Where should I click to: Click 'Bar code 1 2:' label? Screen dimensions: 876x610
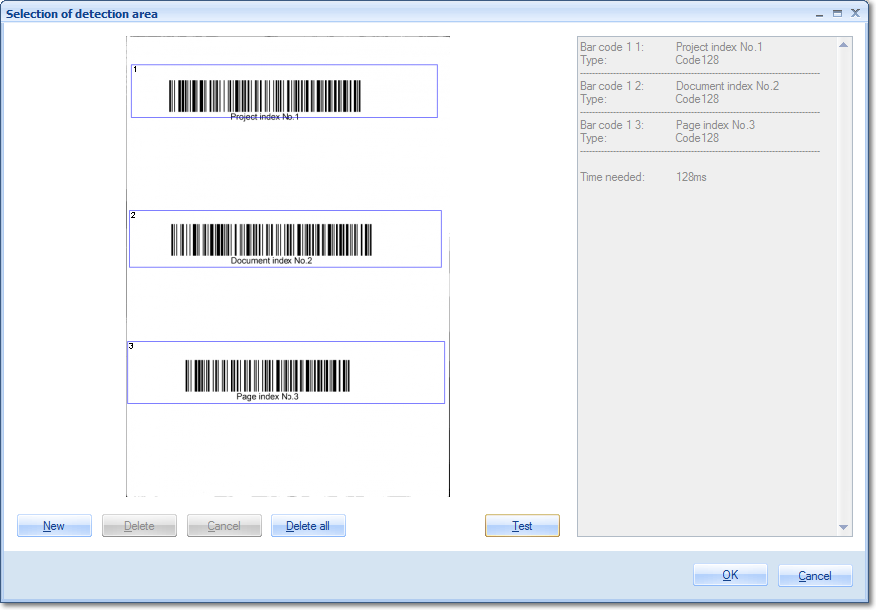click(612, 86)
